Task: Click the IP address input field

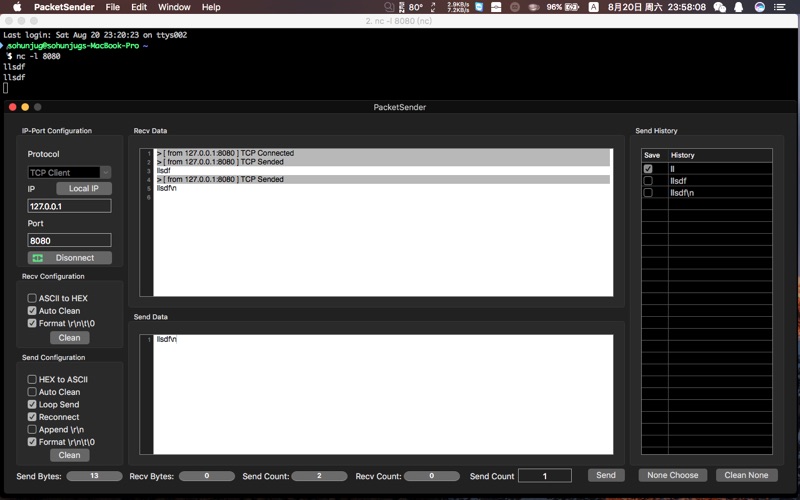Action: click(69, 206)
